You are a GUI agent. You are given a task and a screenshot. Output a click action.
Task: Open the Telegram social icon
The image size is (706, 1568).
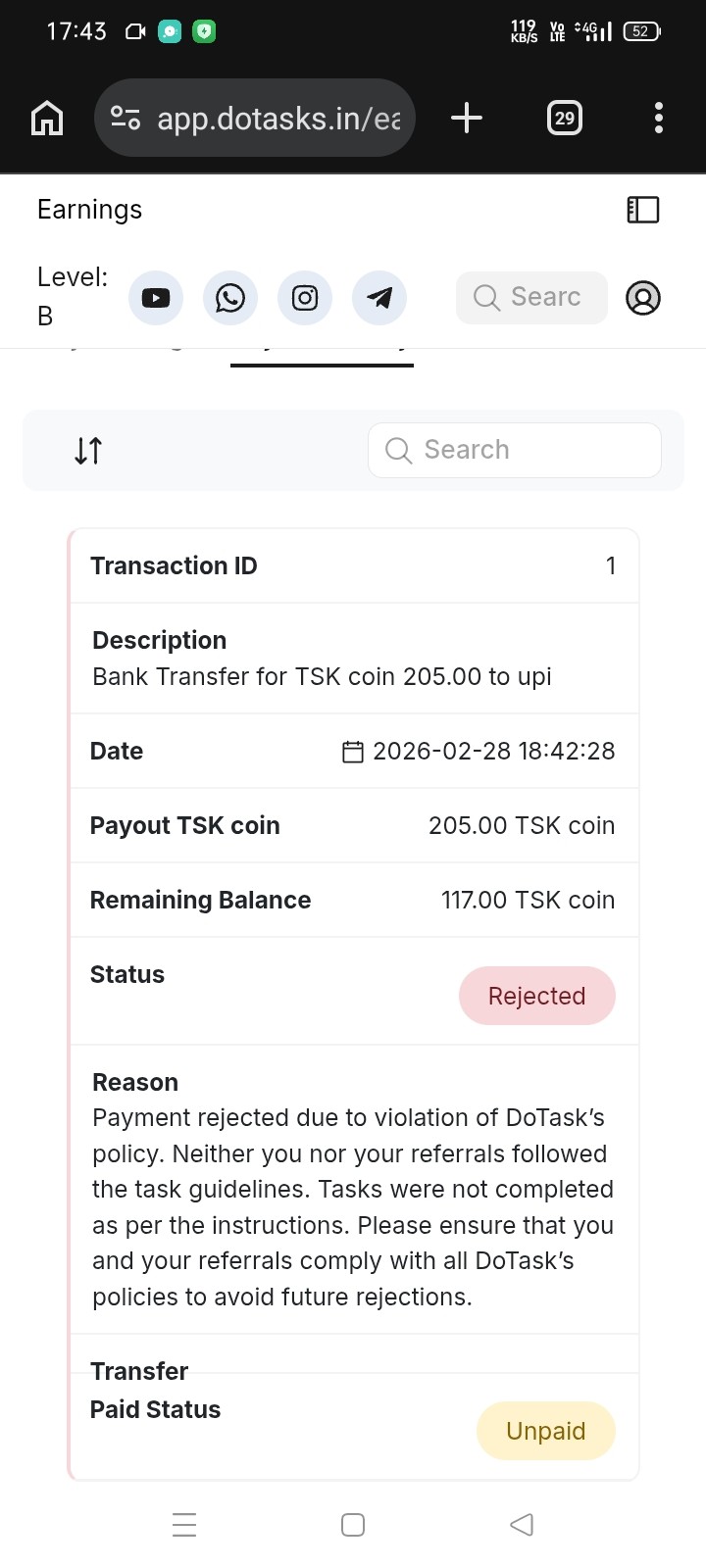pos(379,298)
